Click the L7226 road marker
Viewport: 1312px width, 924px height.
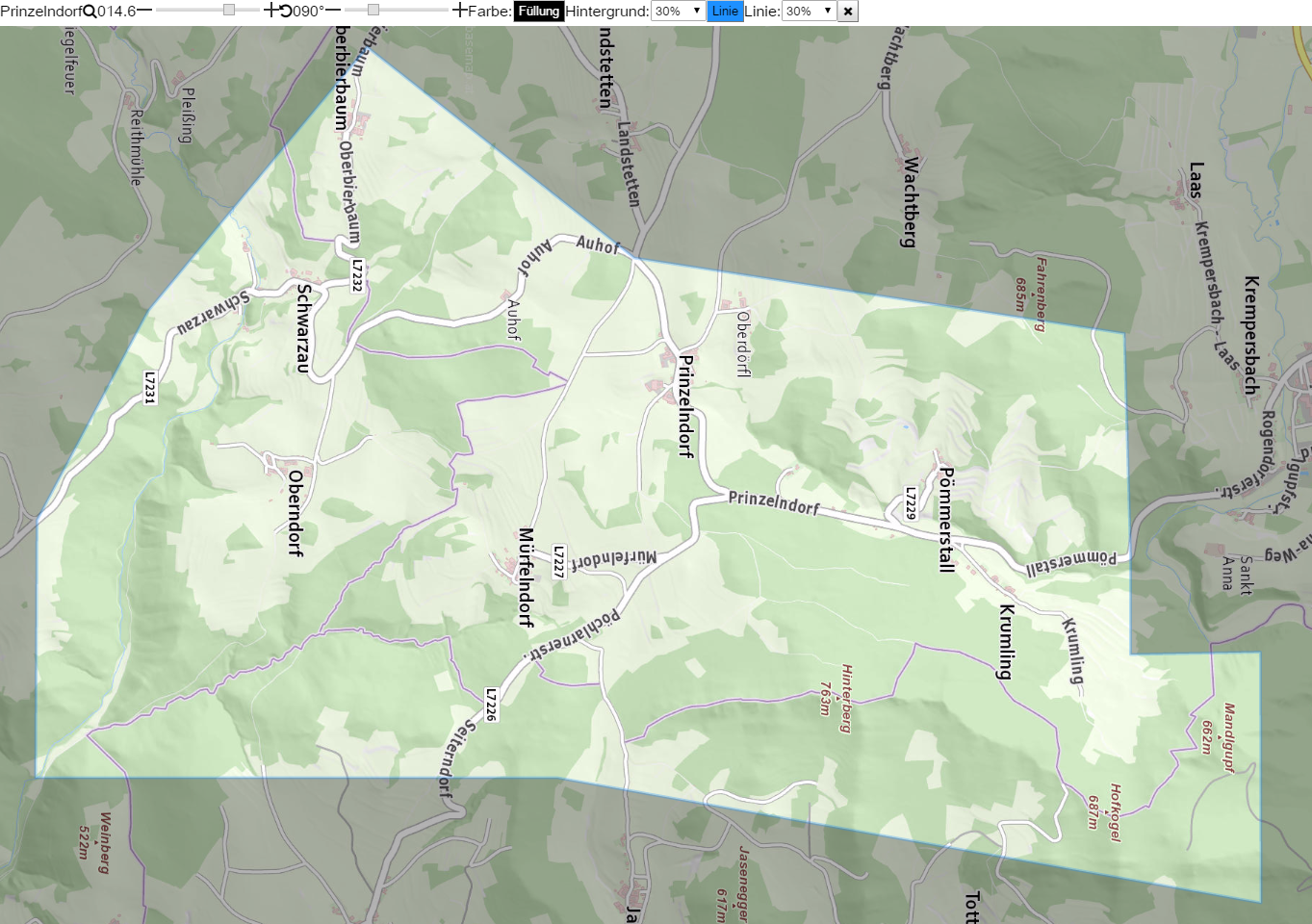pos(491,705)
